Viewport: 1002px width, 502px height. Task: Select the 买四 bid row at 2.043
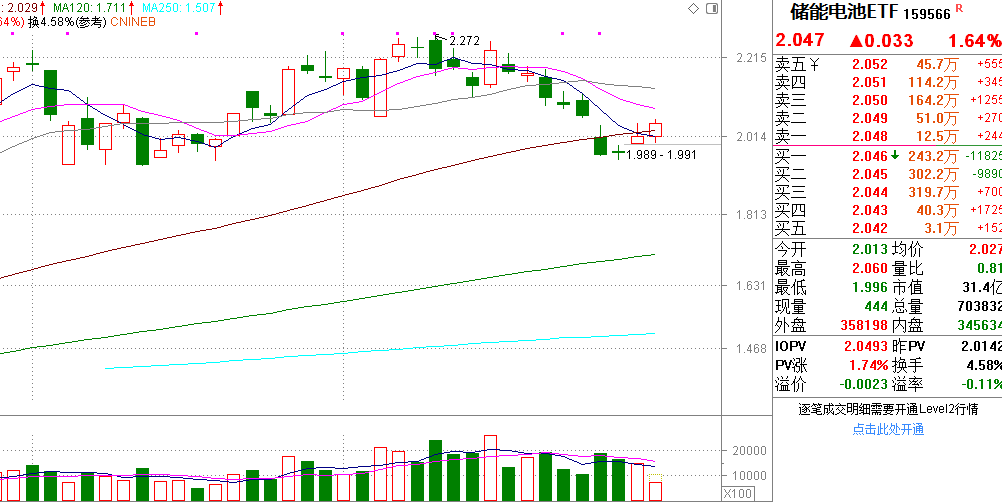pyautogui.click(x=888, y=210)
